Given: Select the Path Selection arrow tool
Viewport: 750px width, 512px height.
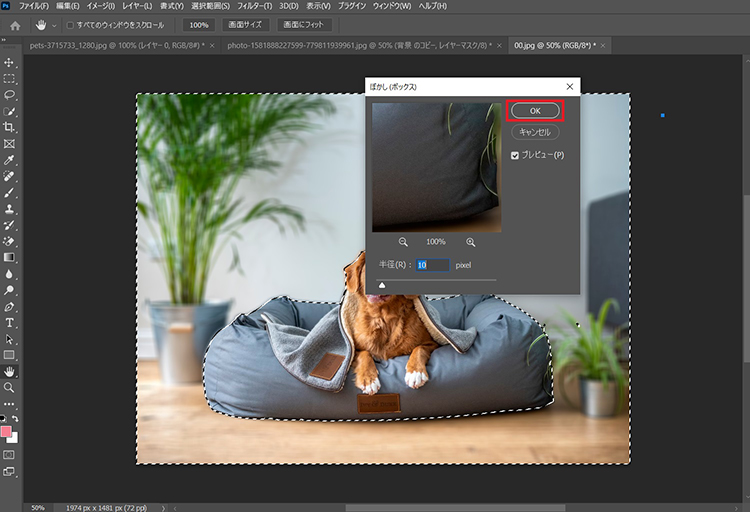Looking at the screenshot, I should (x=9, y=339).
